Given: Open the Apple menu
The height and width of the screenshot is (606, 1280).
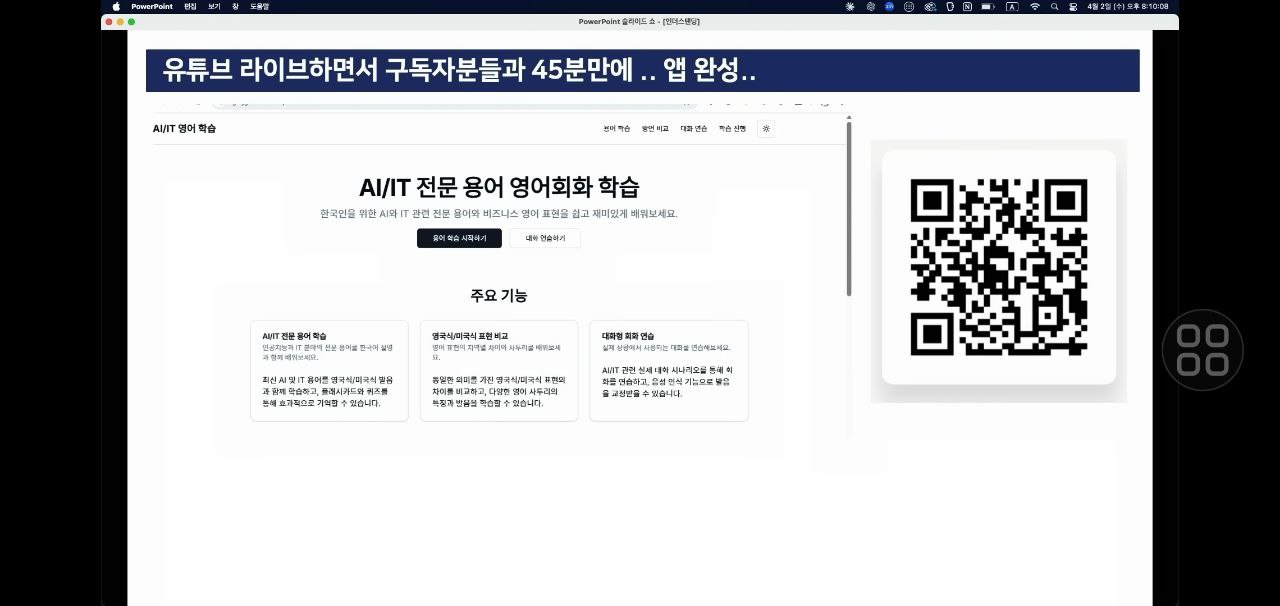Looking at the screenshot, I should coord(116,6).
